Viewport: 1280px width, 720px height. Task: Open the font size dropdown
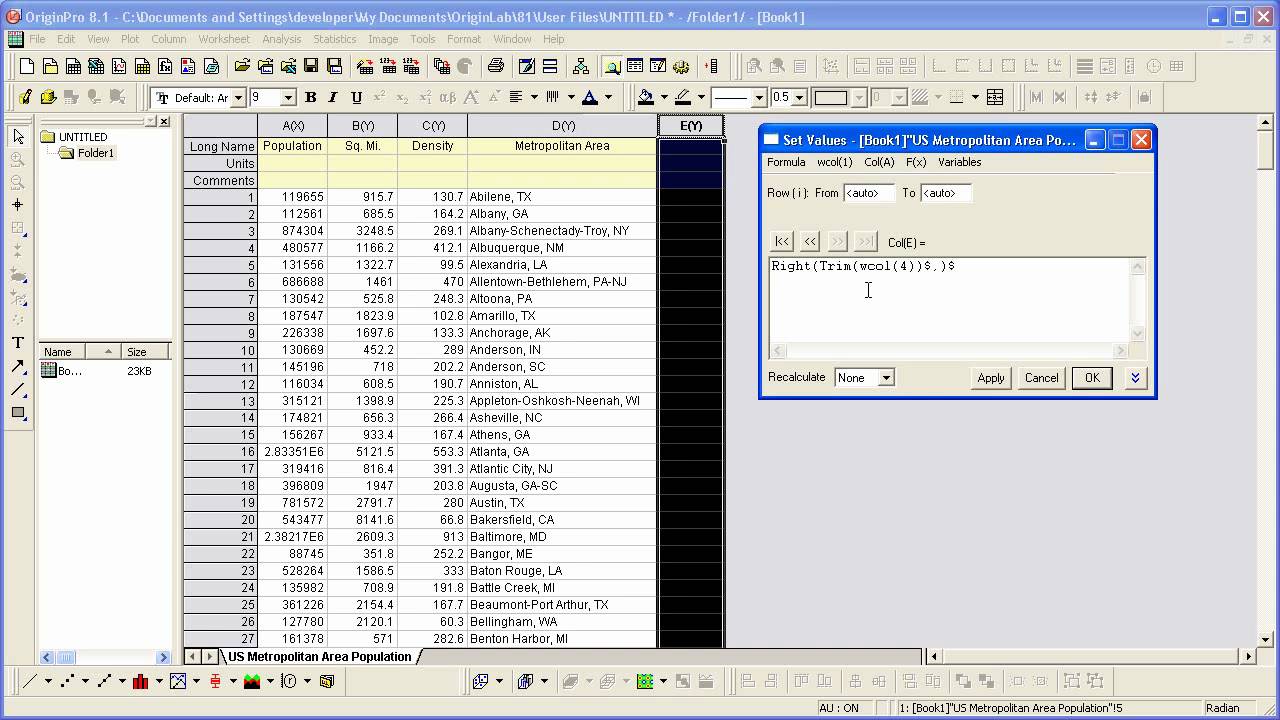288,98
